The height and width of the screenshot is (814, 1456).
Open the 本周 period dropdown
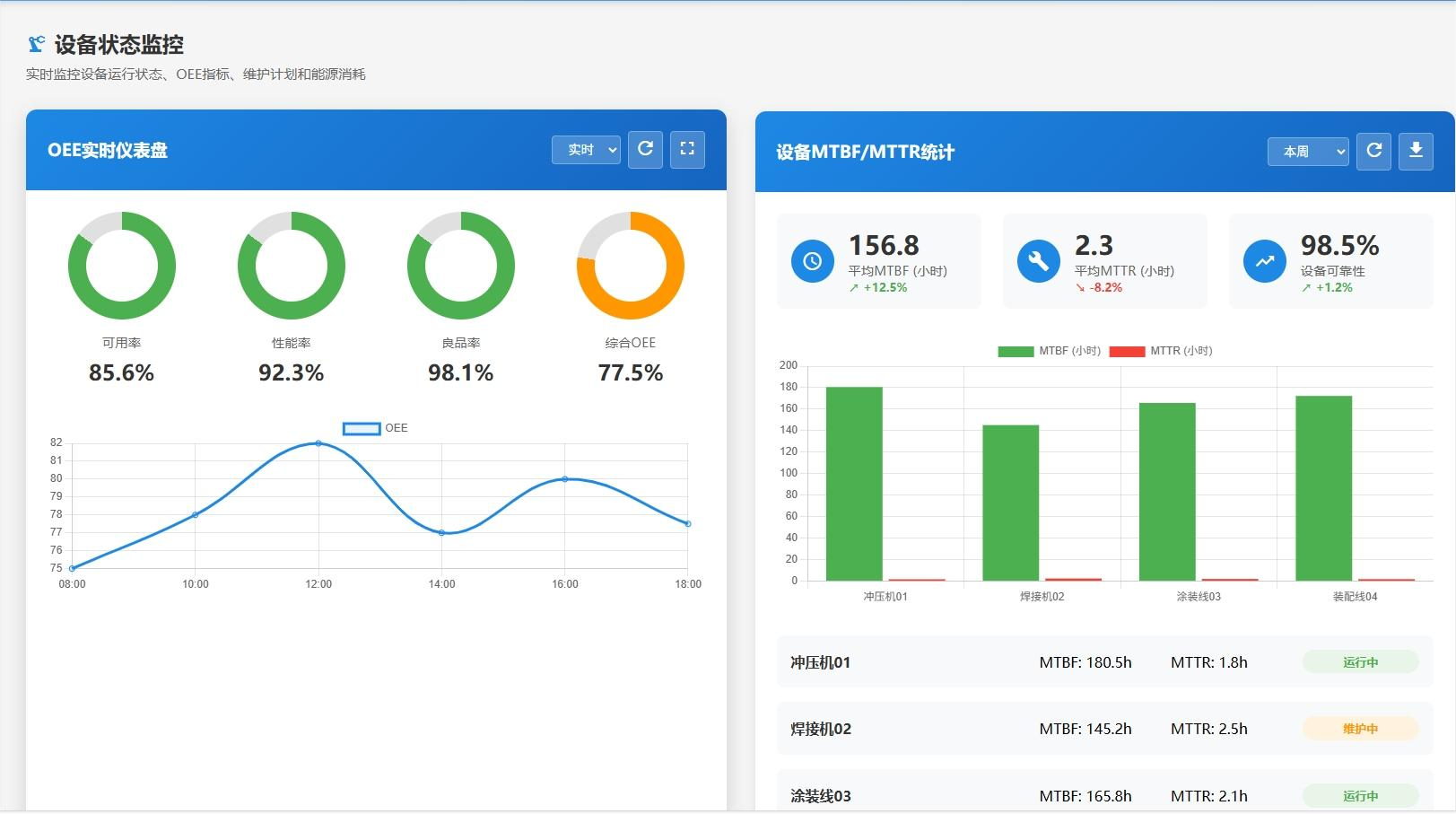[x=1308, y=152]
